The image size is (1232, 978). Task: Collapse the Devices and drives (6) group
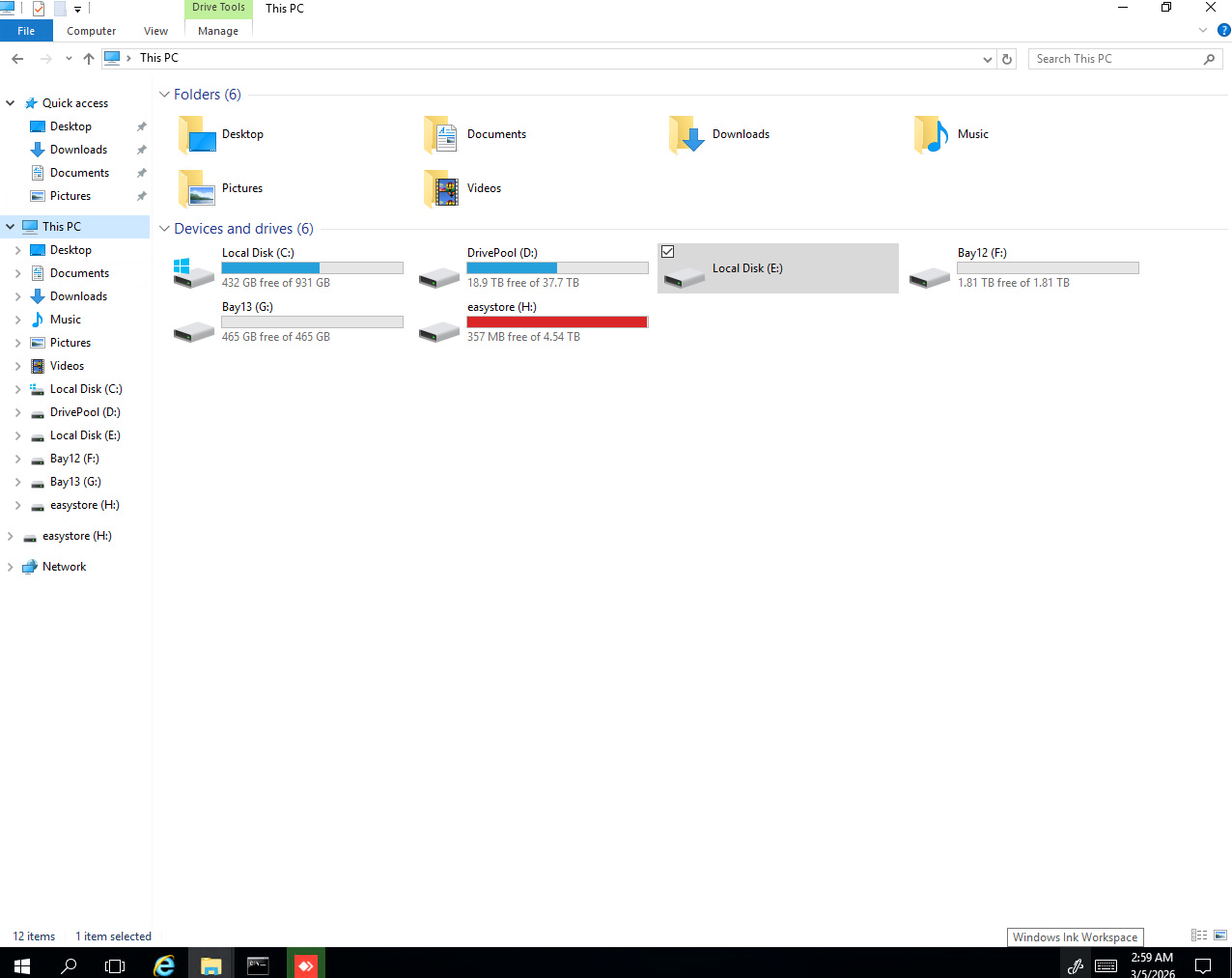click(x=164, y=229)
